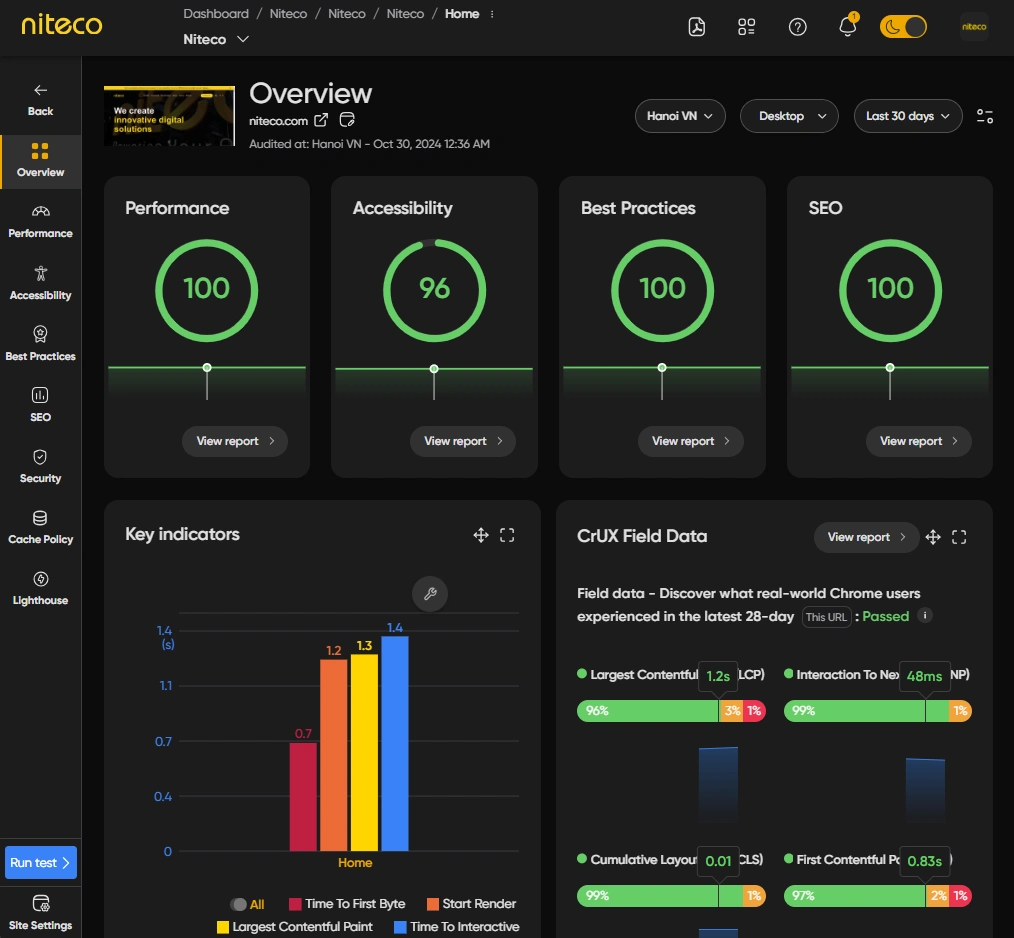The height and width of the screenshot is (938, 1014).
Task: Click the site preview thumbnail
Action: coord(169,116)
